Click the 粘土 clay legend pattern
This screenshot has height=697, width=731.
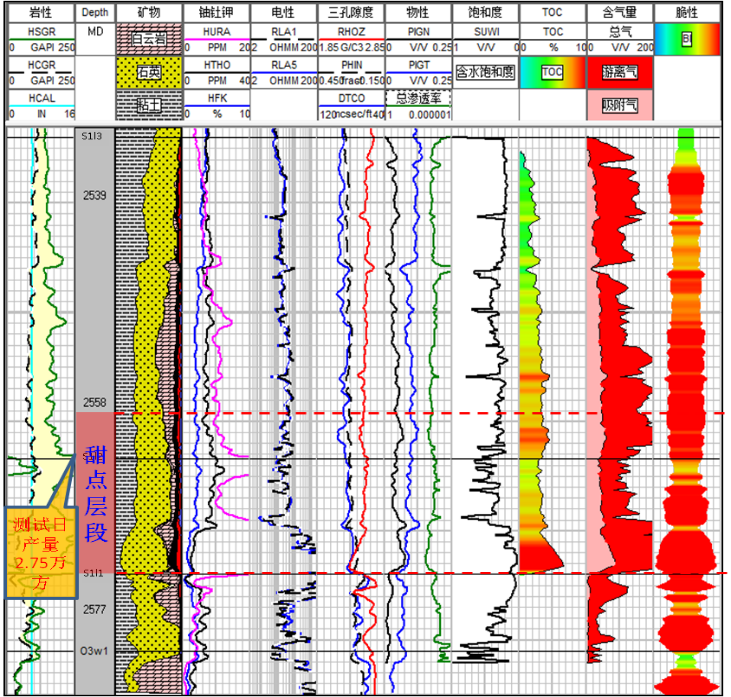(147, 104)
